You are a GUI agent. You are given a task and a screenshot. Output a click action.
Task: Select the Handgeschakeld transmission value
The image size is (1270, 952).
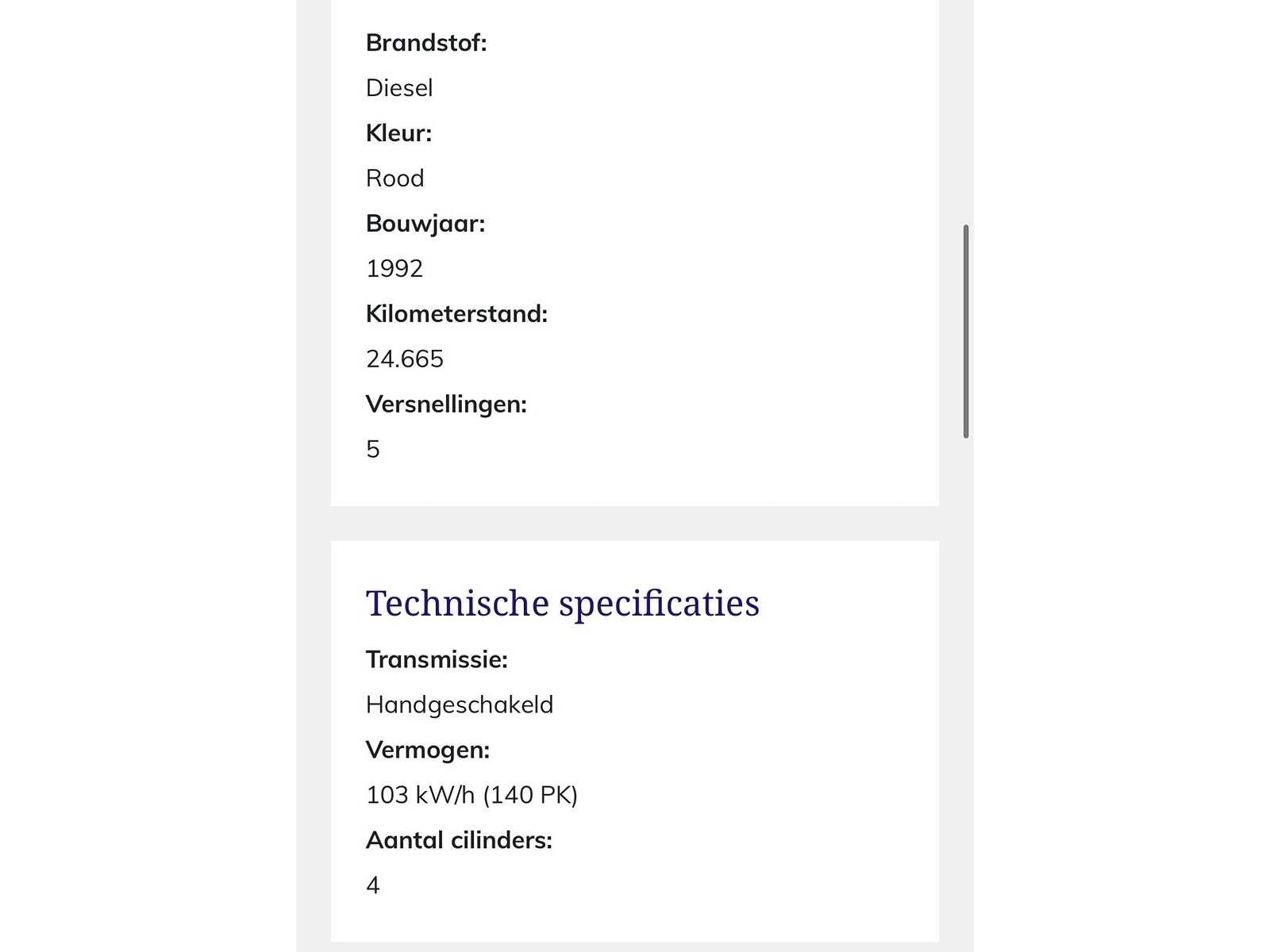tap(460, 704)
